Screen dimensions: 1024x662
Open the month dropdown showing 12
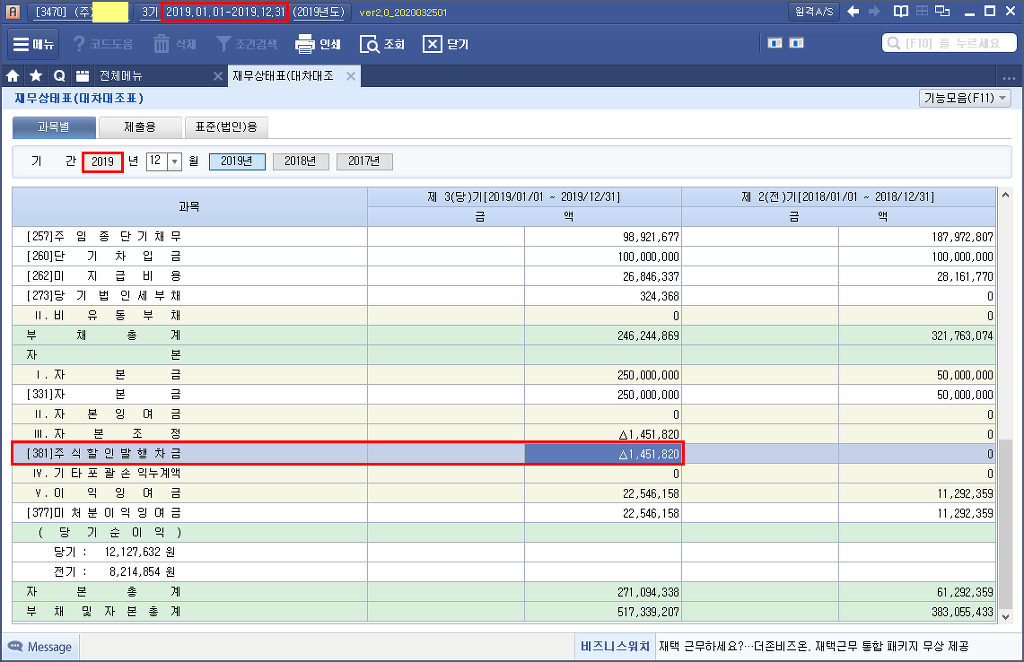pyautogui.click(x=174, y=161)
